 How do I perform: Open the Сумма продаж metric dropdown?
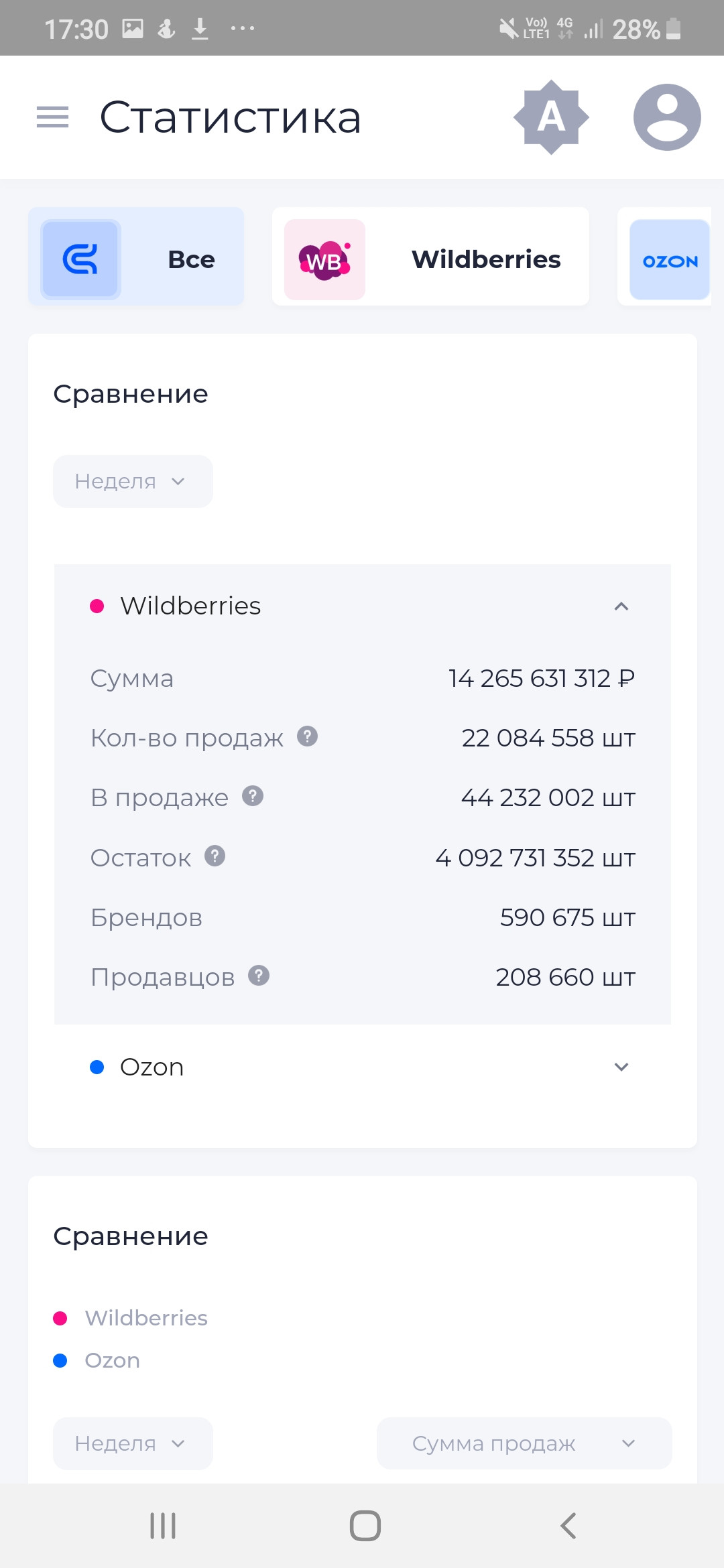pos(524,1443)
